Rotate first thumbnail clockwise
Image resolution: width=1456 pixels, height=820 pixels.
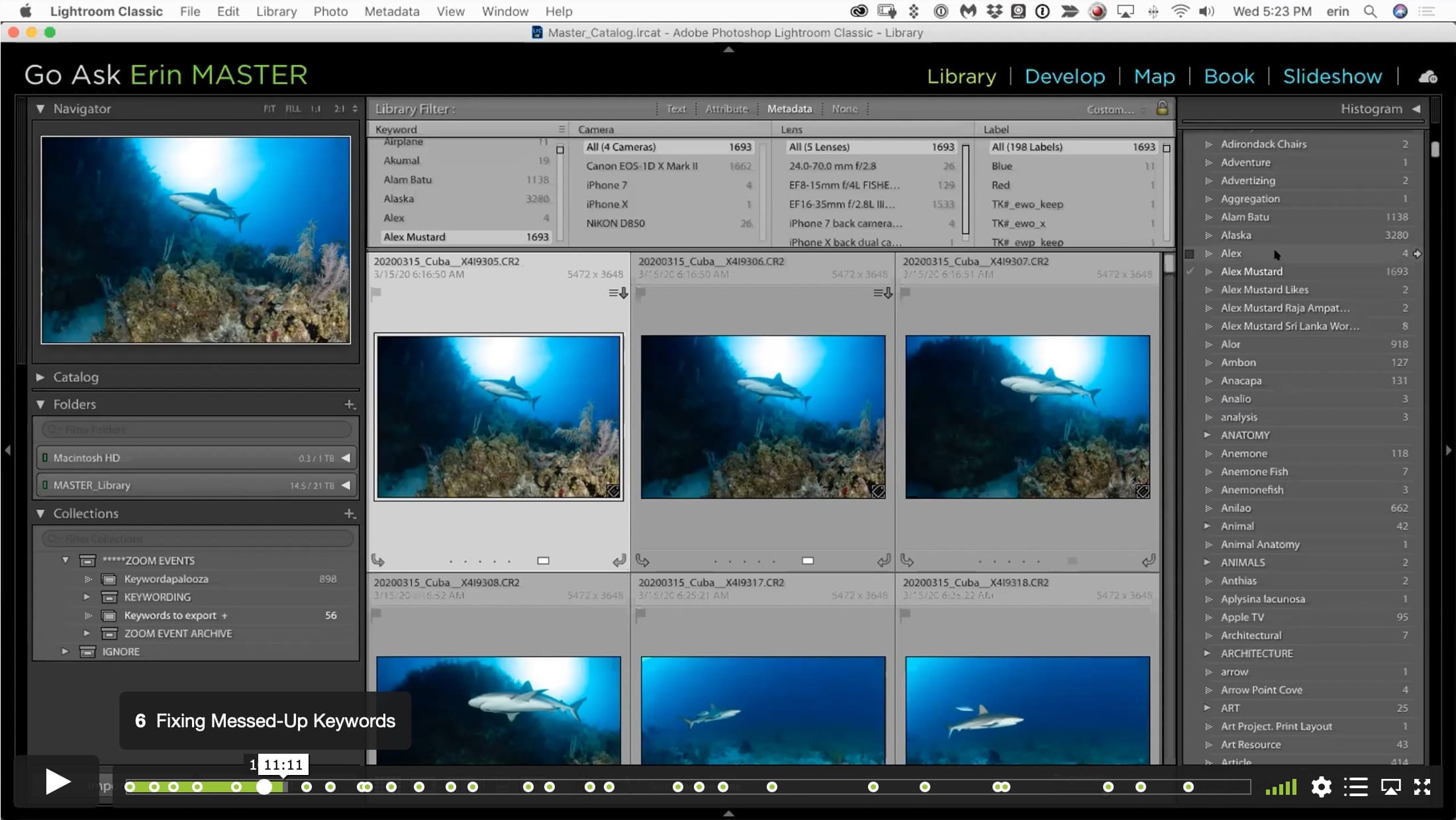619,560
